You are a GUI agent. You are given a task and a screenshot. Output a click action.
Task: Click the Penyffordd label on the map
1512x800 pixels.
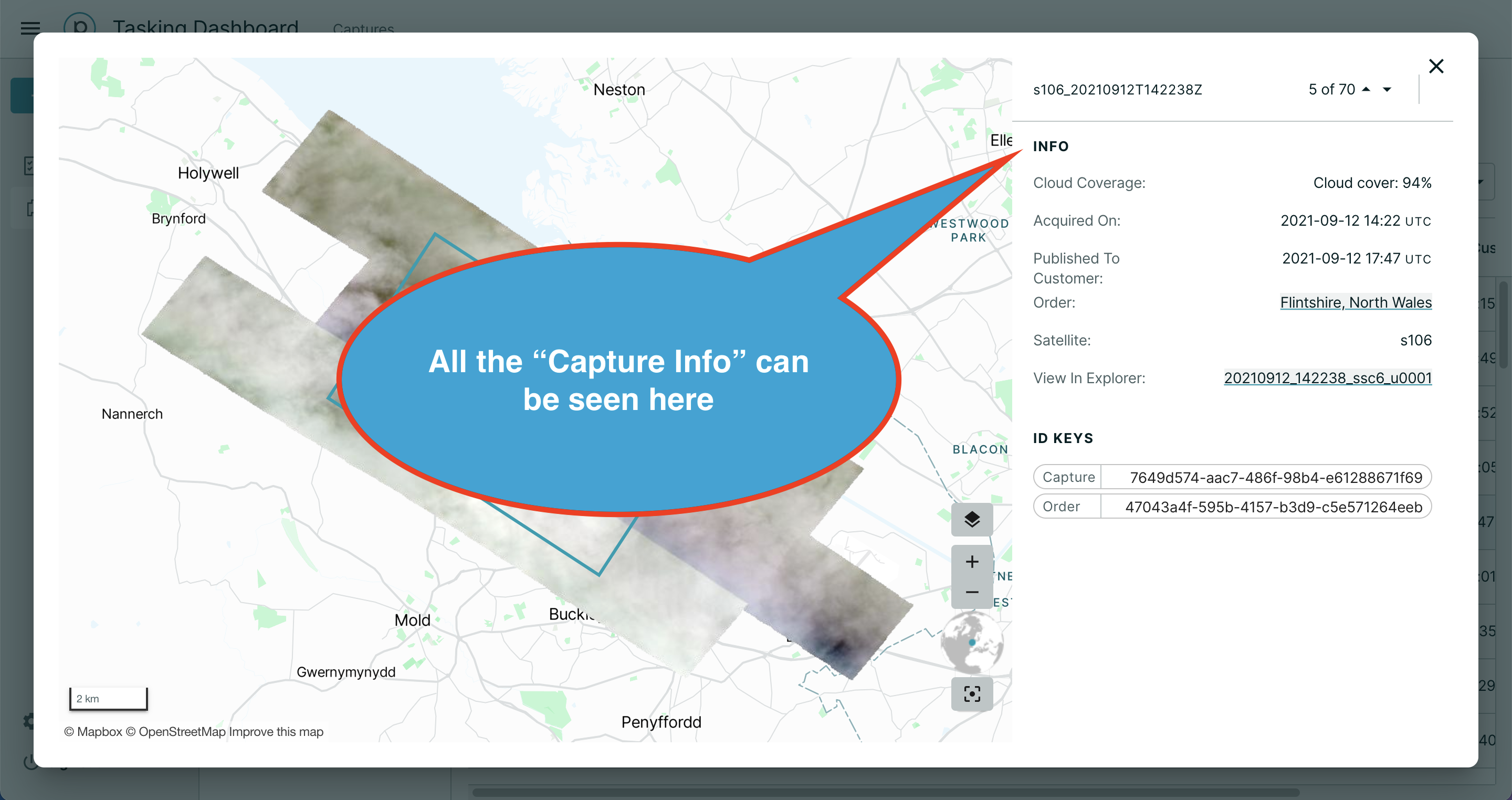pos(661,722)
